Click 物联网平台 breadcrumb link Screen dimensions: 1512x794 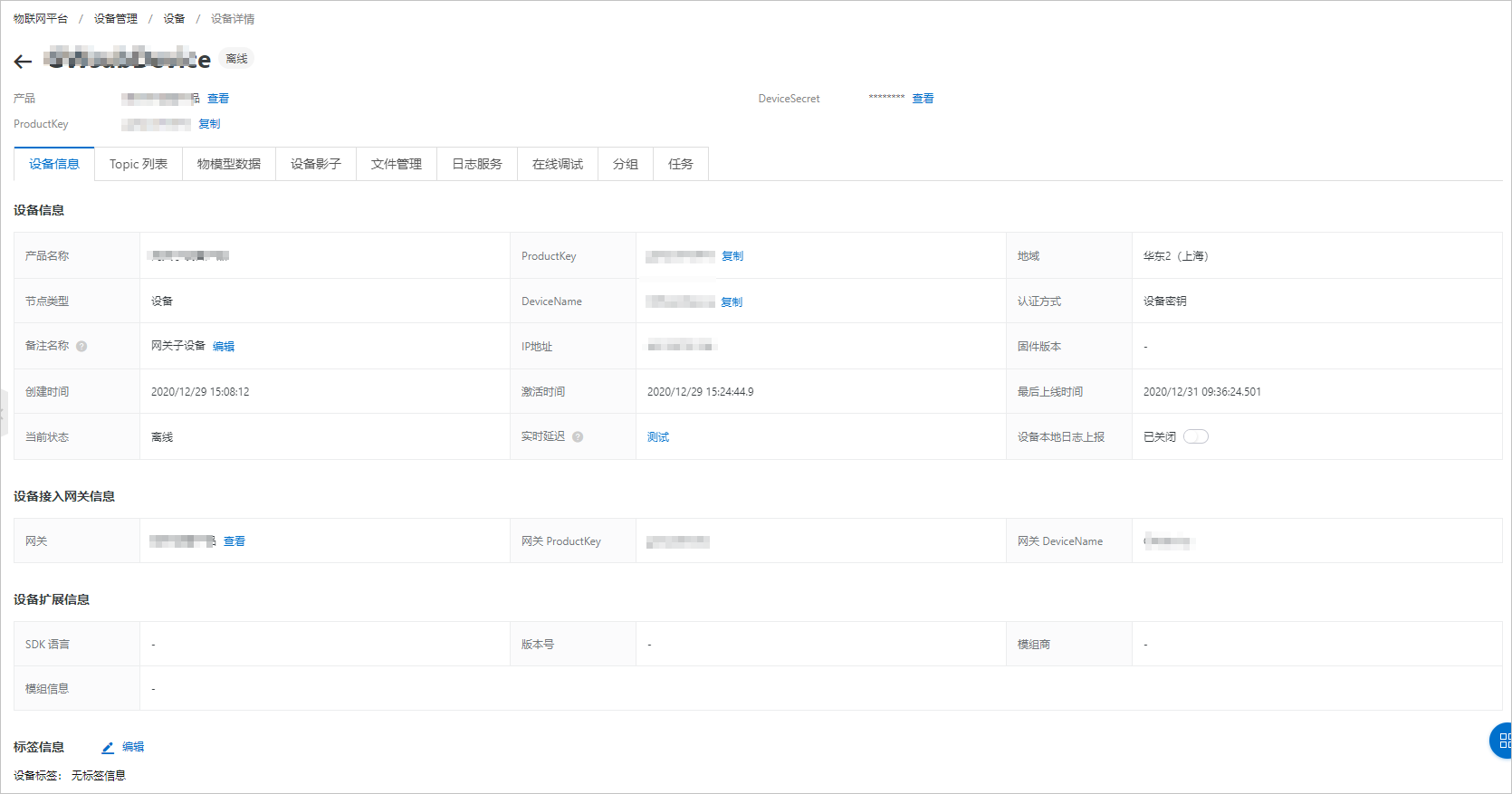point(41,19)
